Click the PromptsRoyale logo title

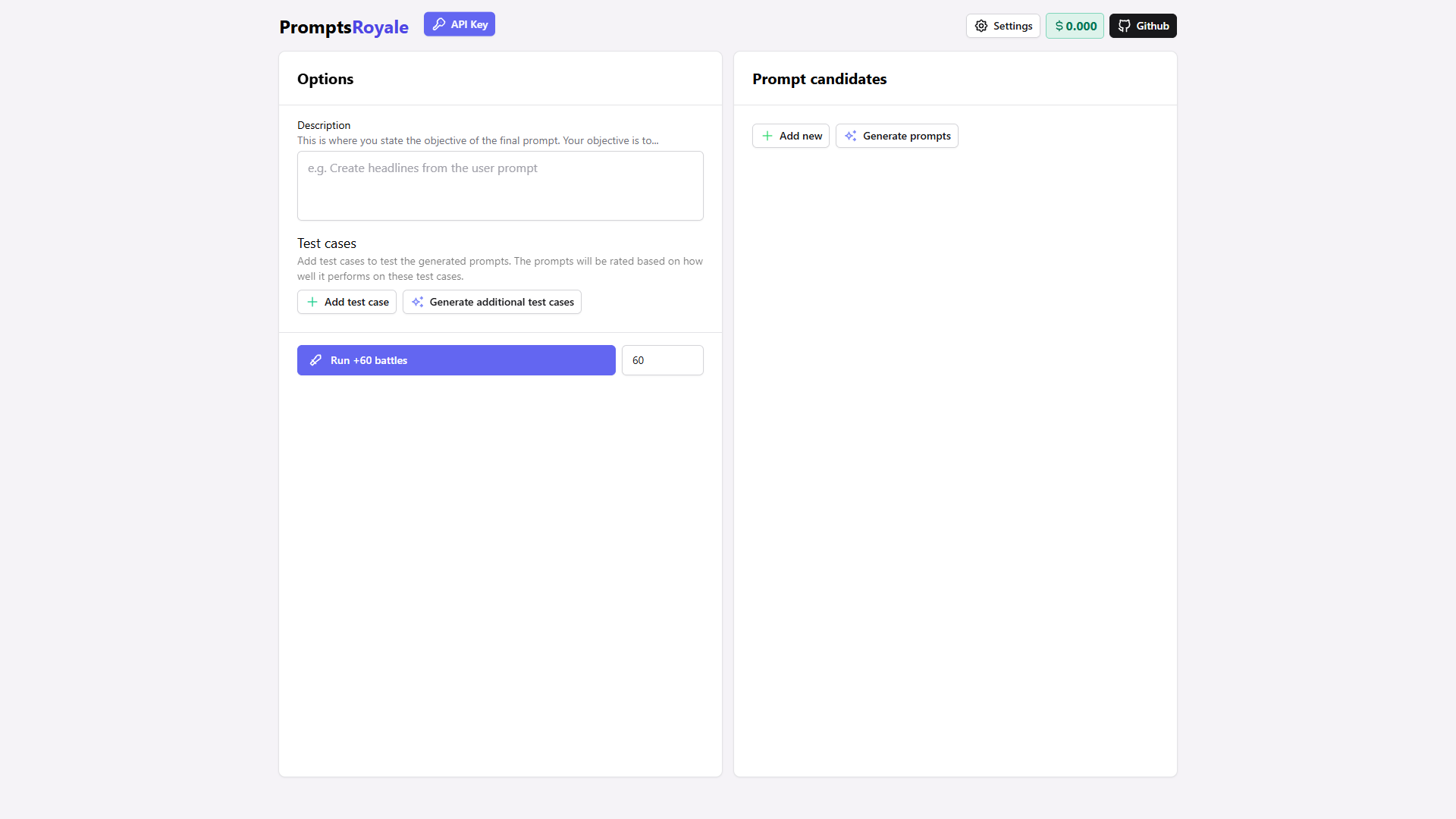click(344, 27)
